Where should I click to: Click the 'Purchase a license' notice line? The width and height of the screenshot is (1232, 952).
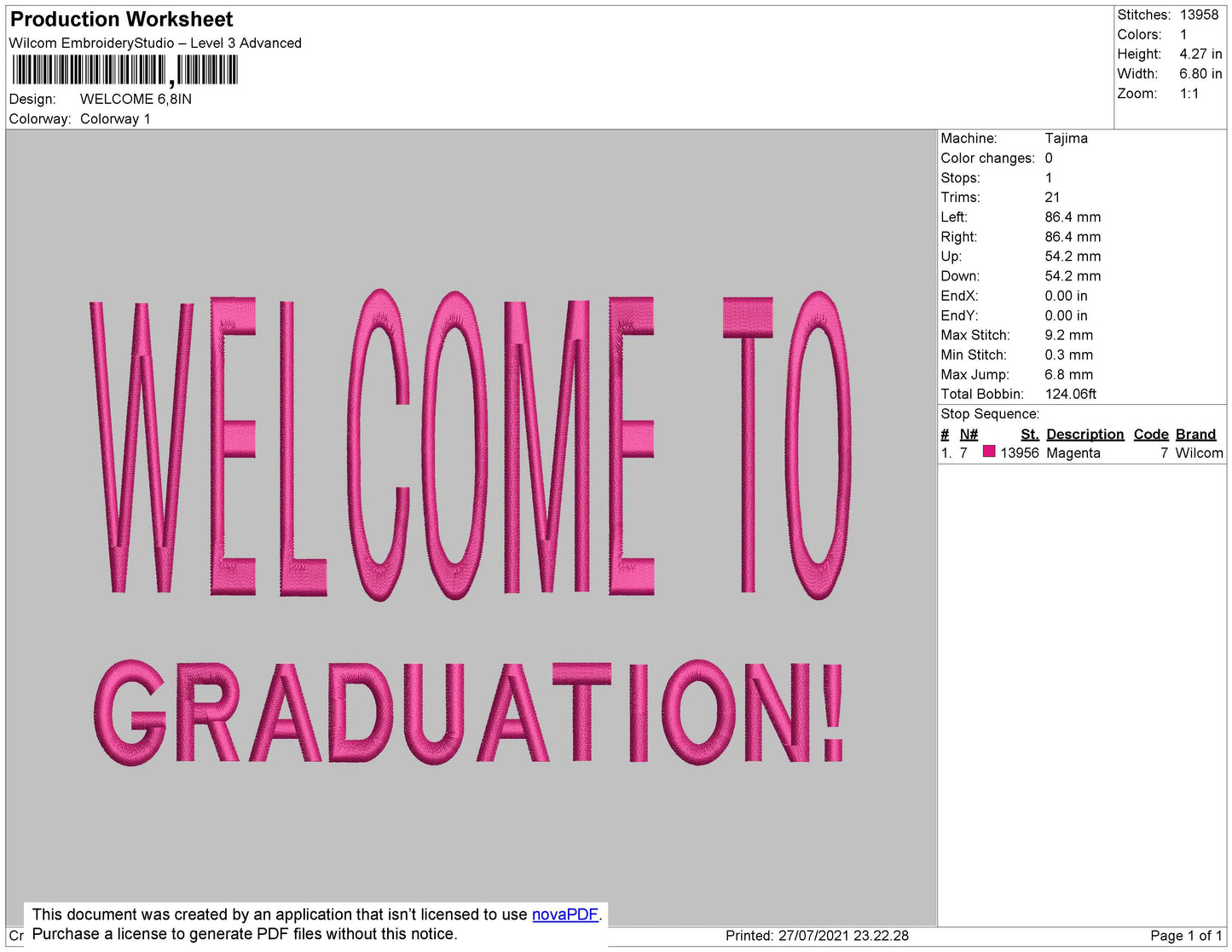(245, 934)
